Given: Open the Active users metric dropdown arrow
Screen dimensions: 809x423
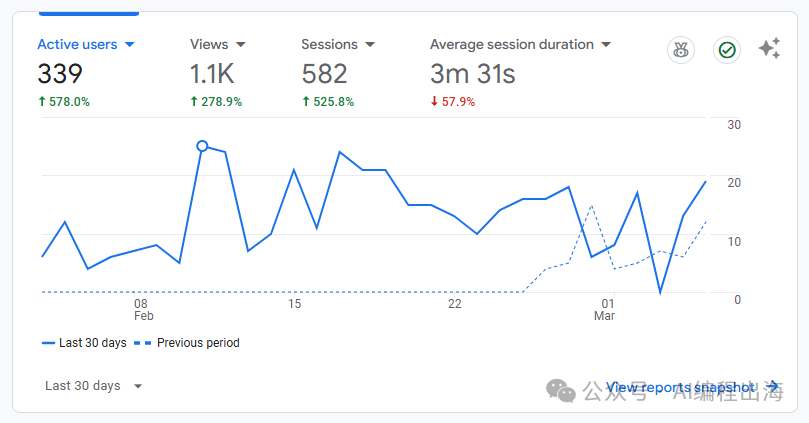Looking at the screenshot, I should (x=129, y=45).
